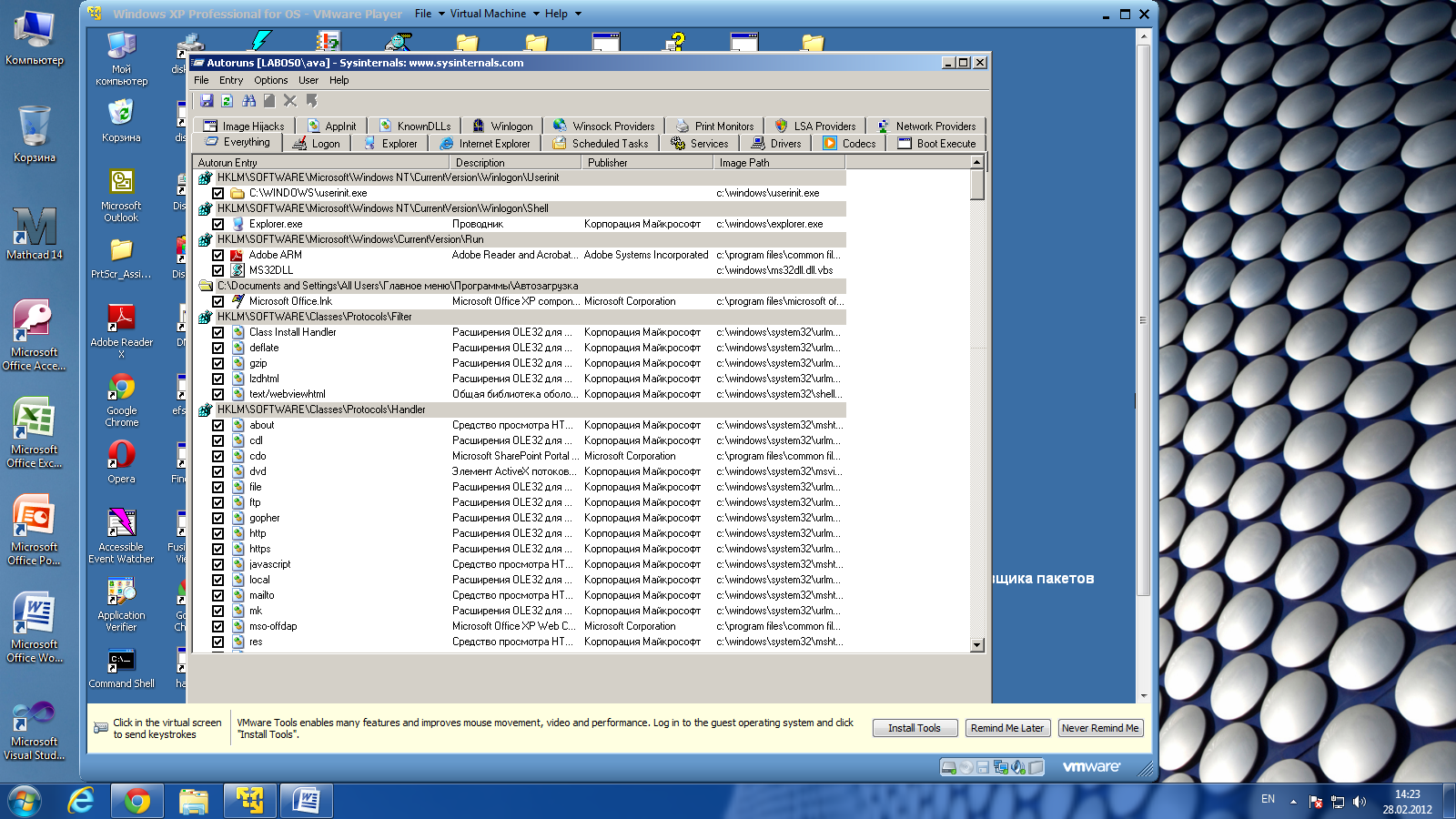This screenshot has width=1456, height=819.
Task: Switch to the AppInit tab
Action: tap(332, 126)
